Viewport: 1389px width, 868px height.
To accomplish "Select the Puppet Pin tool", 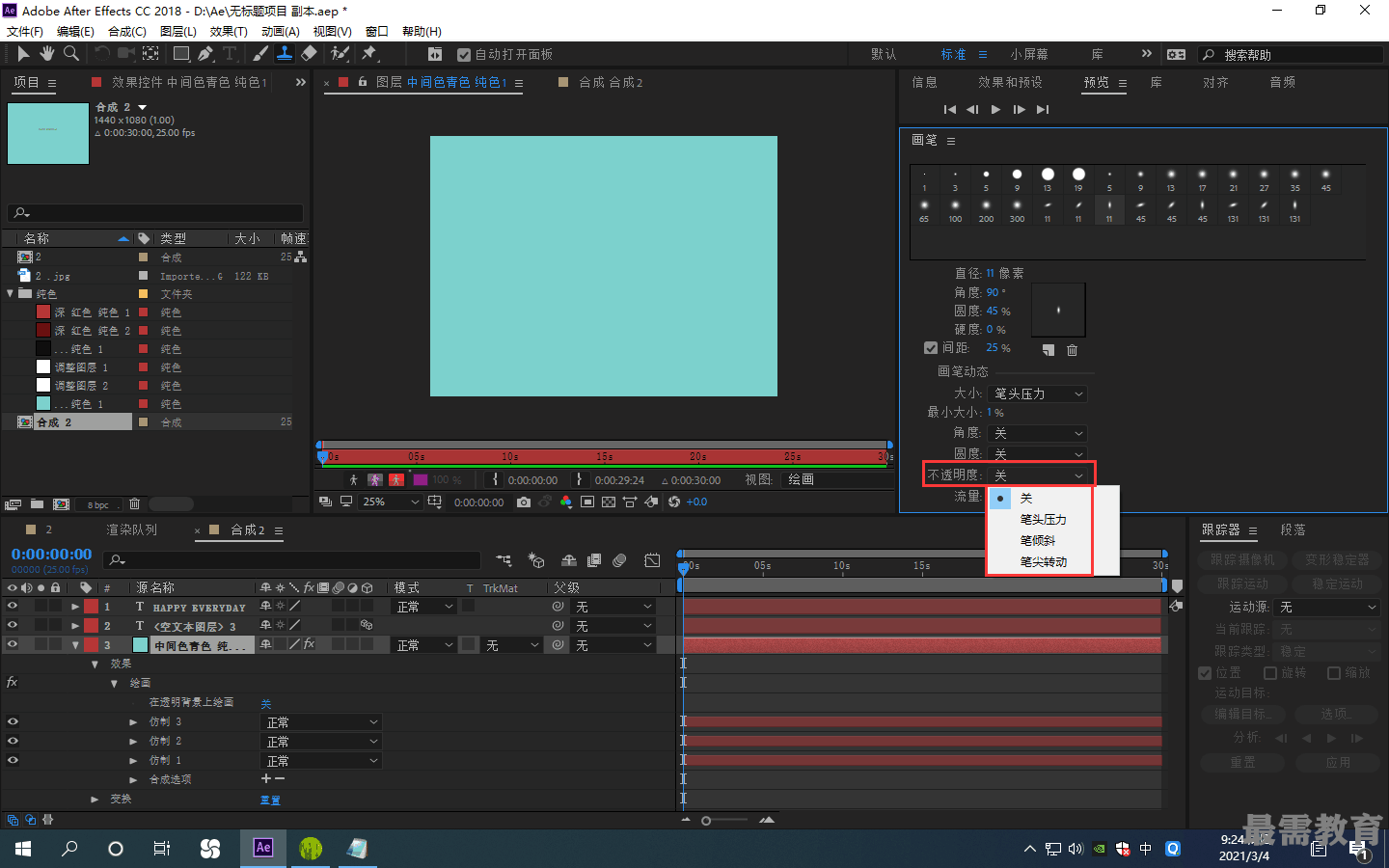I will (x=369, y=54).
